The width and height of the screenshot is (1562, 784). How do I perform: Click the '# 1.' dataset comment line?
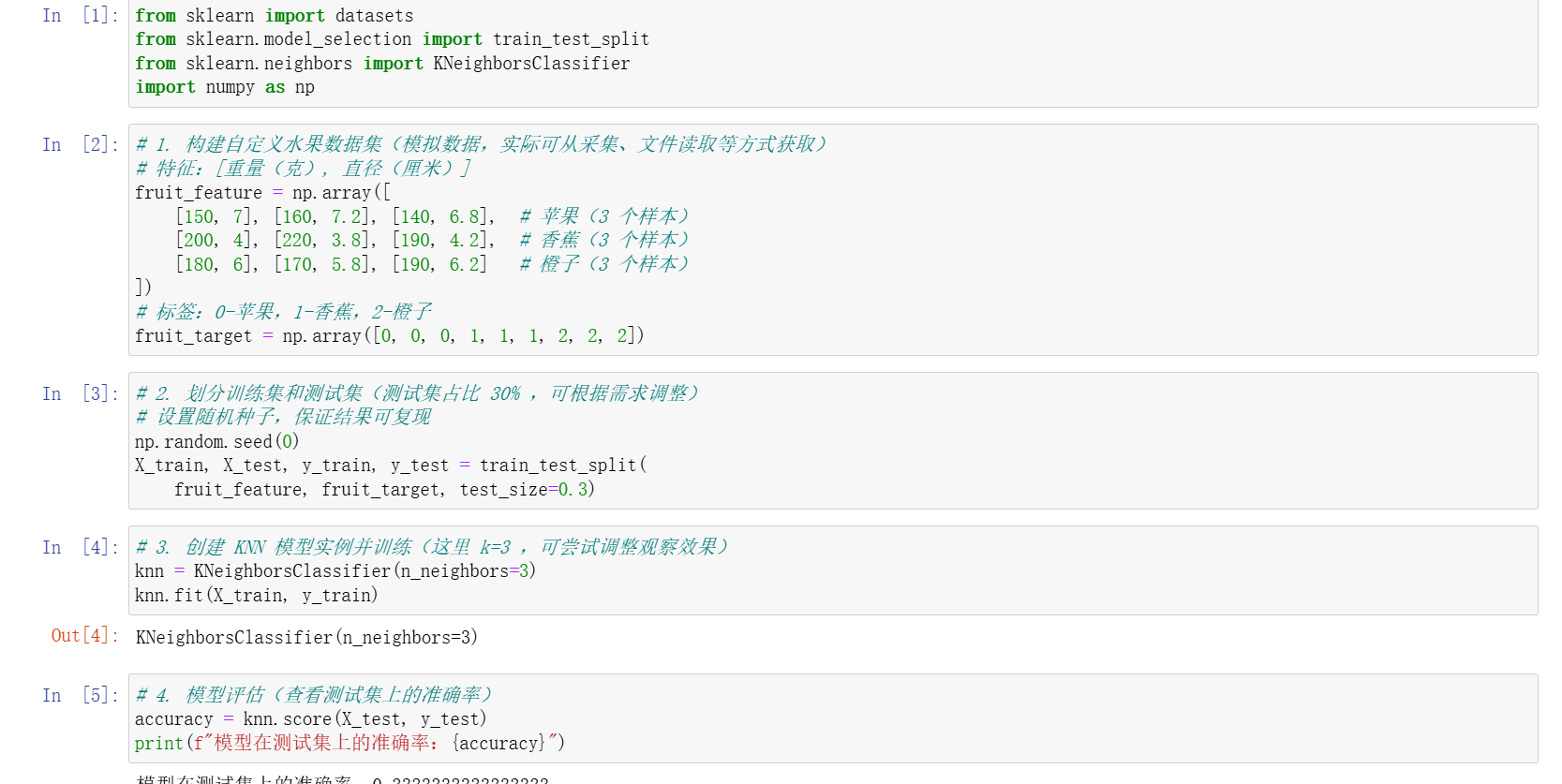[x=482, y=144]
